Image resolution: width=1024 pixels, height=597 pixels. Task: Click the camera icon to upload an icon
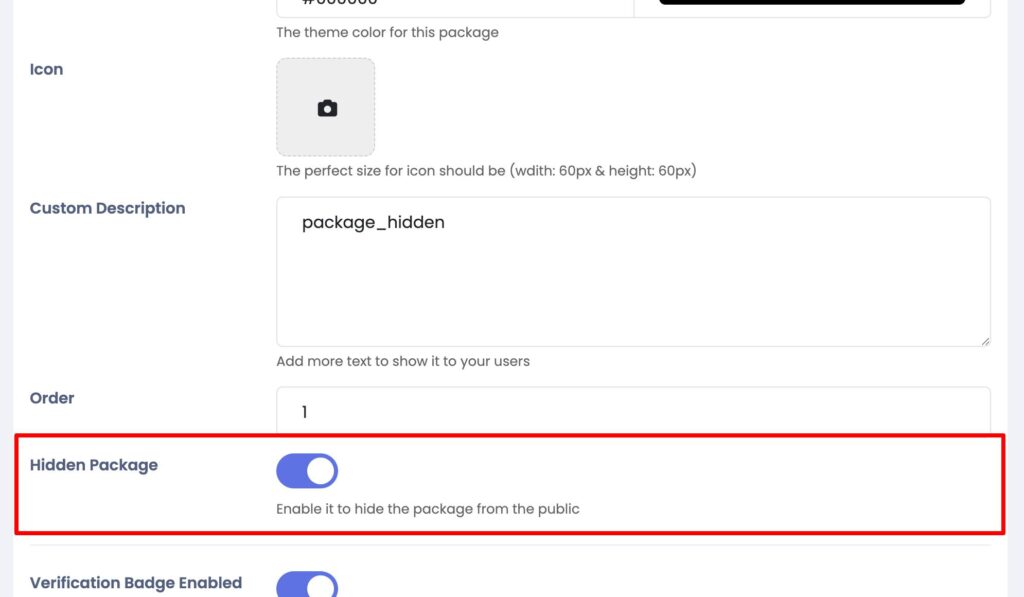[x=327, y=108]
